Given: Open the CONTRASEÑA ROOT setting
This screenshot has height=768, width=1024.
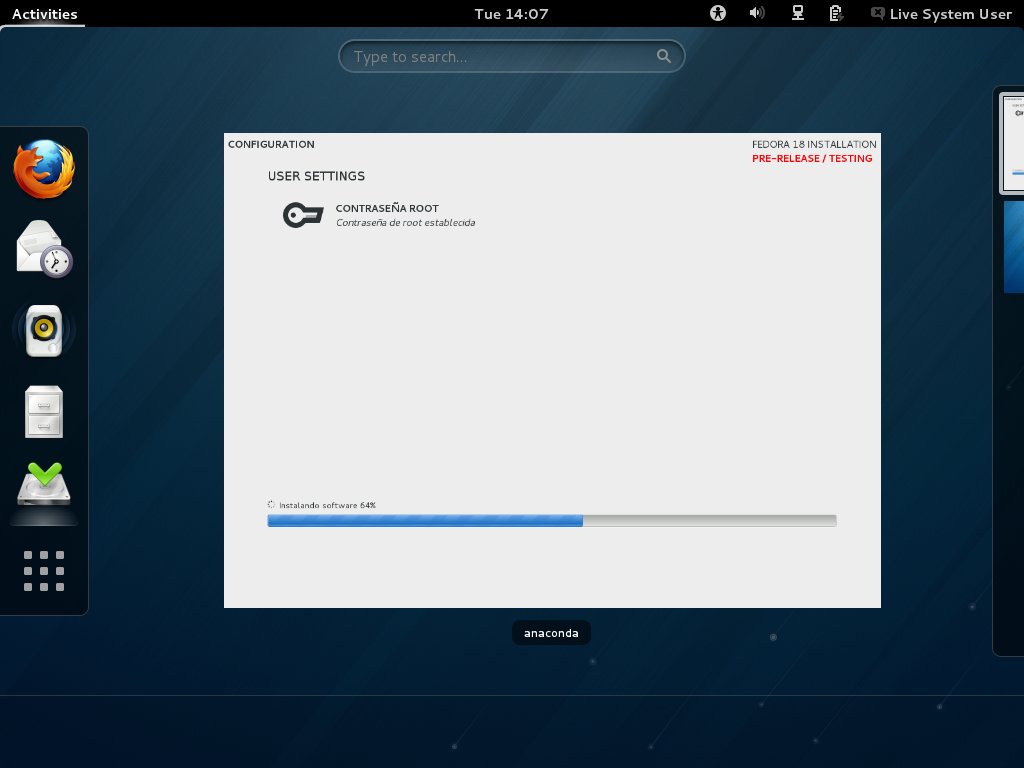Looking at the screenshot, I should point(387,209).
